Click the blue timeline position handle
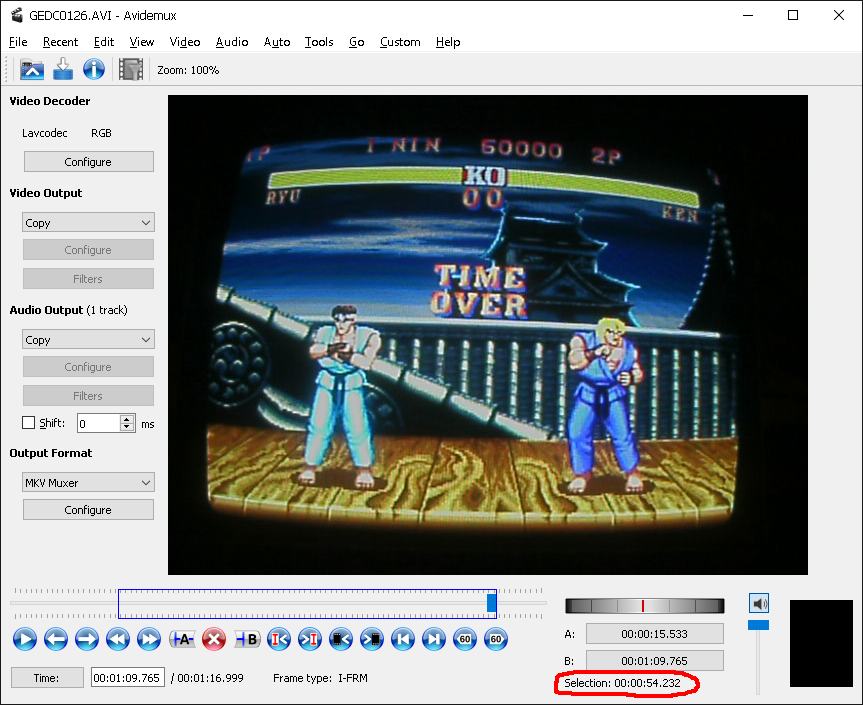This screenshot has height=705, width=863. click(491, 602)
